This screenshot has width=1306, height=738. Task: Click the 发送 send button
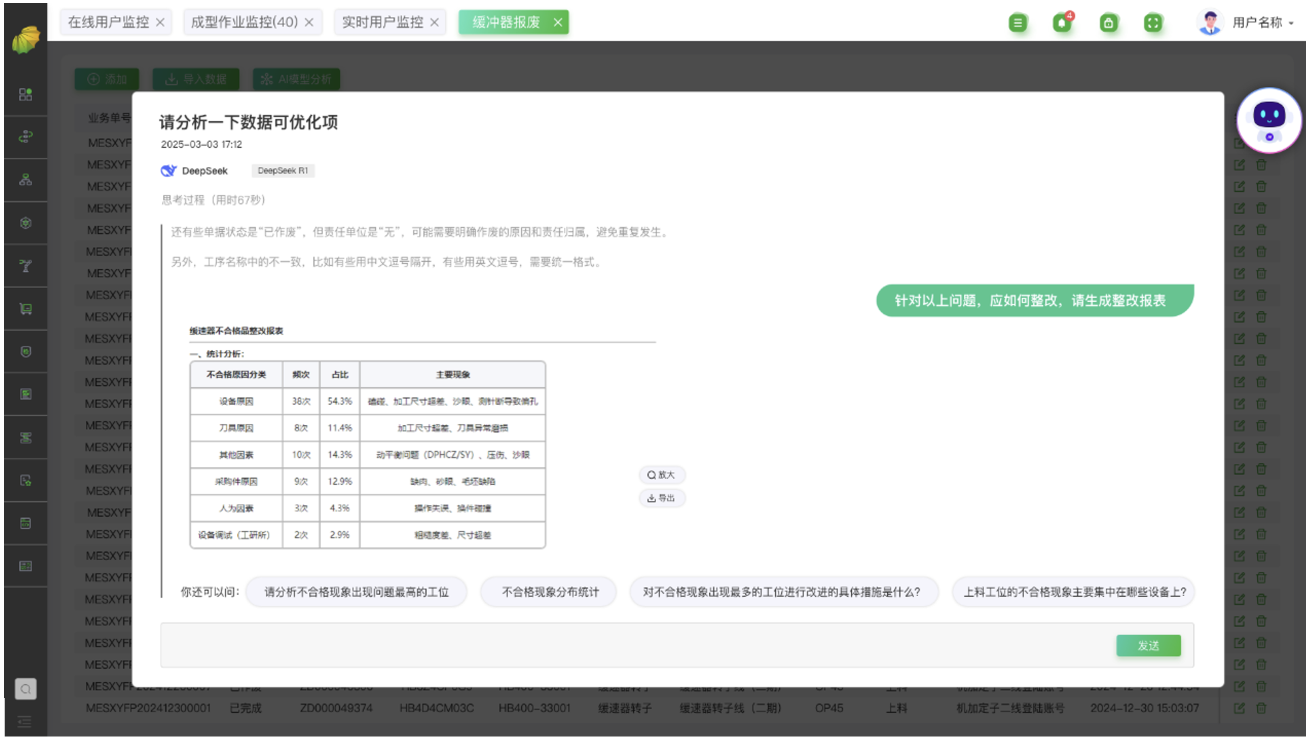click(x=1148, y=646)
